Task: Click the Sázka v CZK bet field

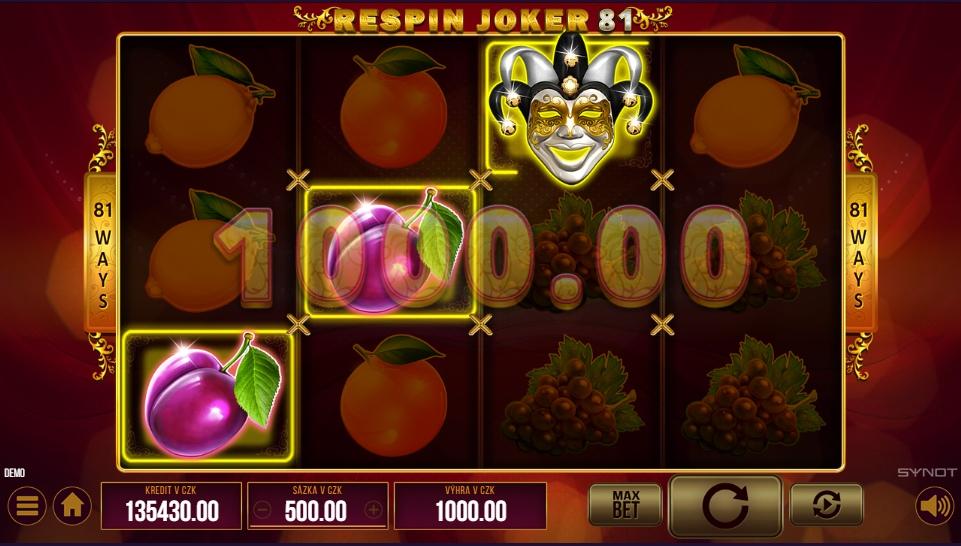Action: (317, 506)
